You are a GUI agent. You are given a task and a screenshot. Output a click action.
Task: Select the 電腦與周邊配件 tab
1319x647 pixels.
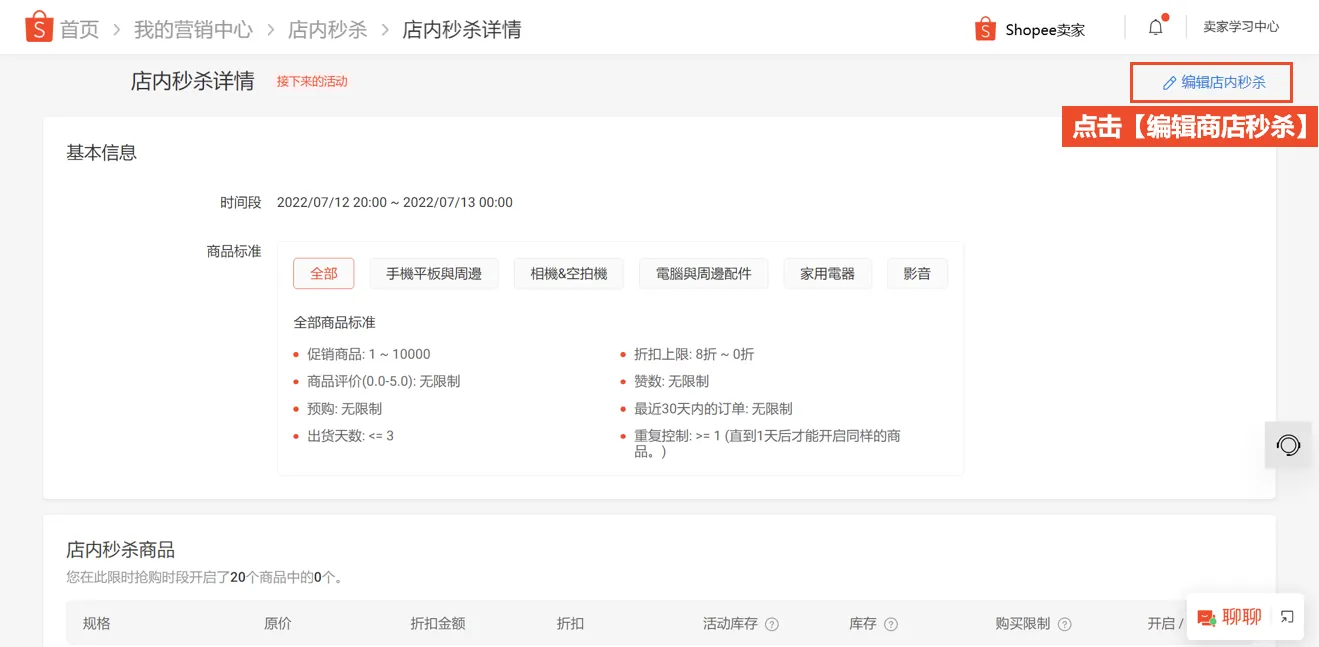coord(703,273)
